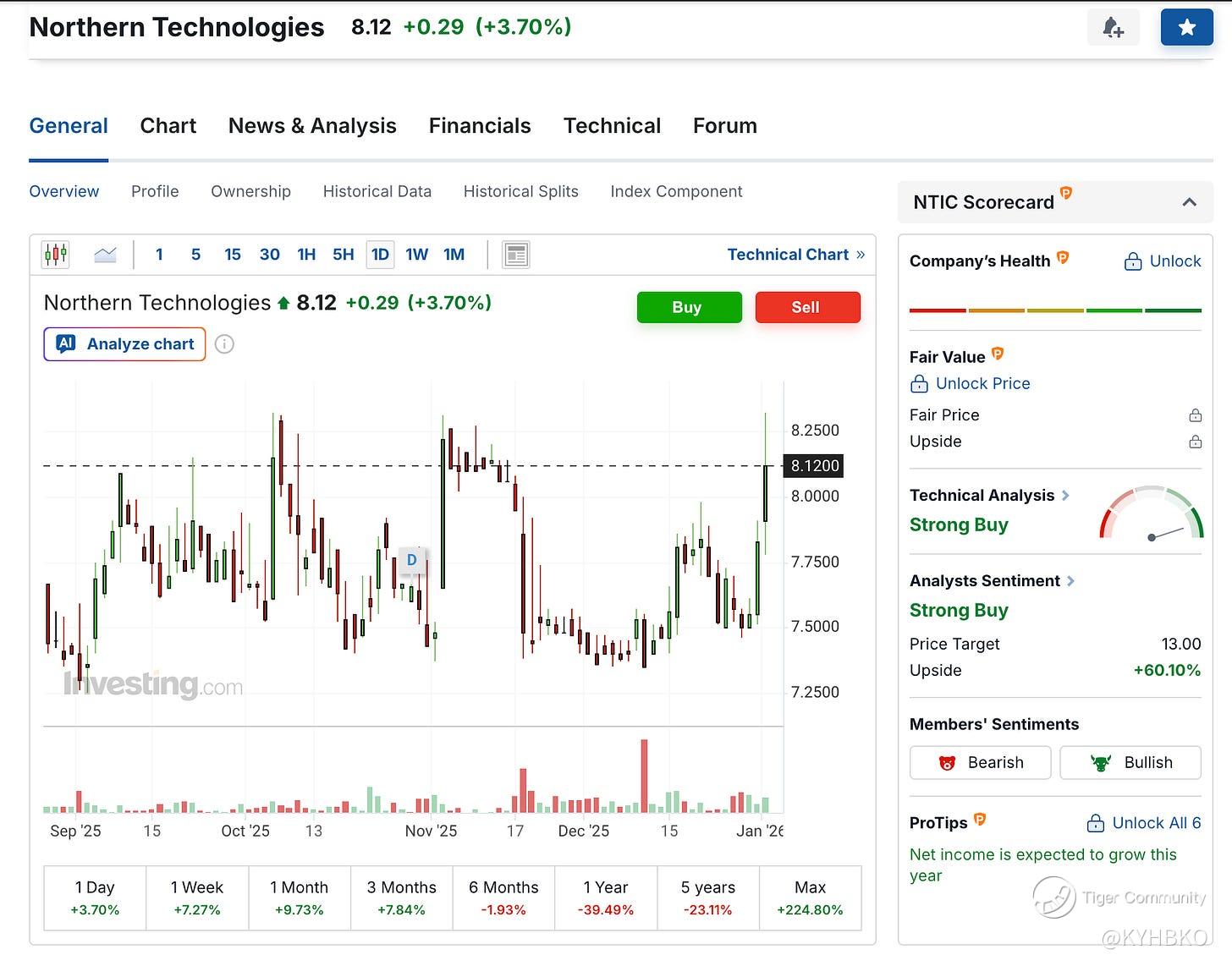1232x966 pixels.
Task: Select the Profile sub-tab
Action: pyautogui.click(x=155, y=192)
